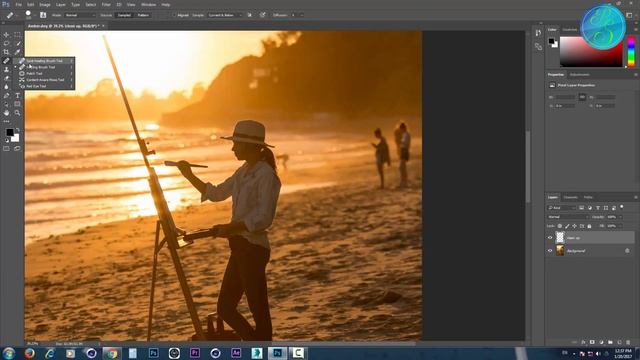Open the tool preset picker
This screenshot has height=360, width=640.
click(11, 15)
